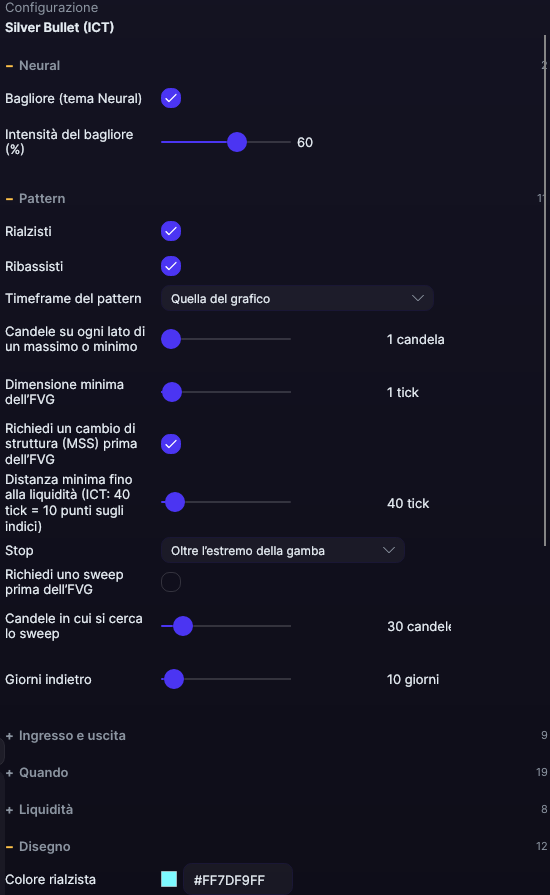Expand the Quando section
The image size is (550, 895).
37,773
